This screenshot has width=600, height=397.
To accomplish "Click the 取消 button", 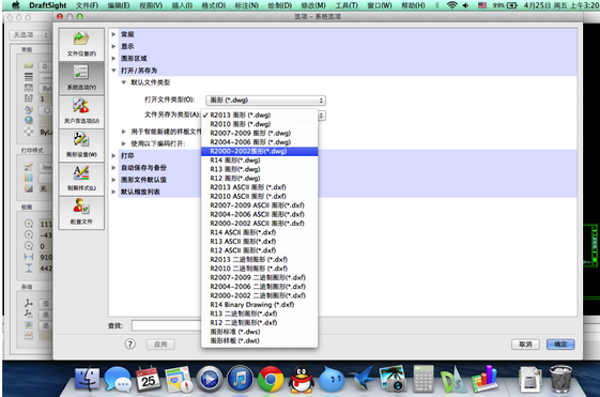I will 525,344.
